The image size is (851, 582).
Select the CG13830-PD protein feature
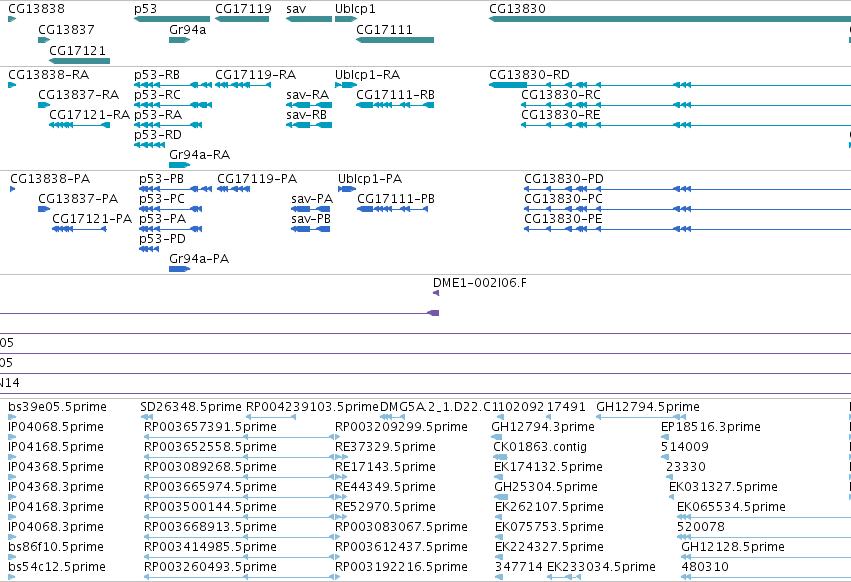click(687, 189)
